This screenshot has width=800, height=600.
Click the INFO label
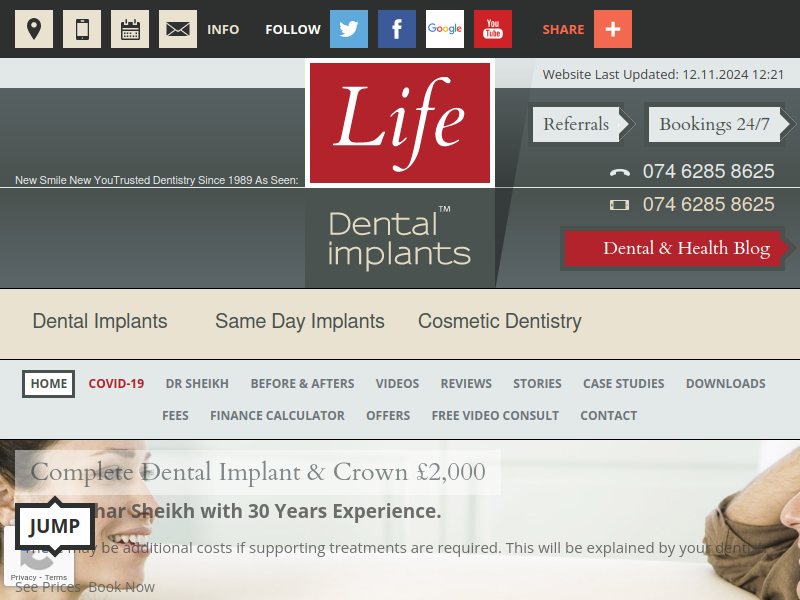tap(223, 30)
